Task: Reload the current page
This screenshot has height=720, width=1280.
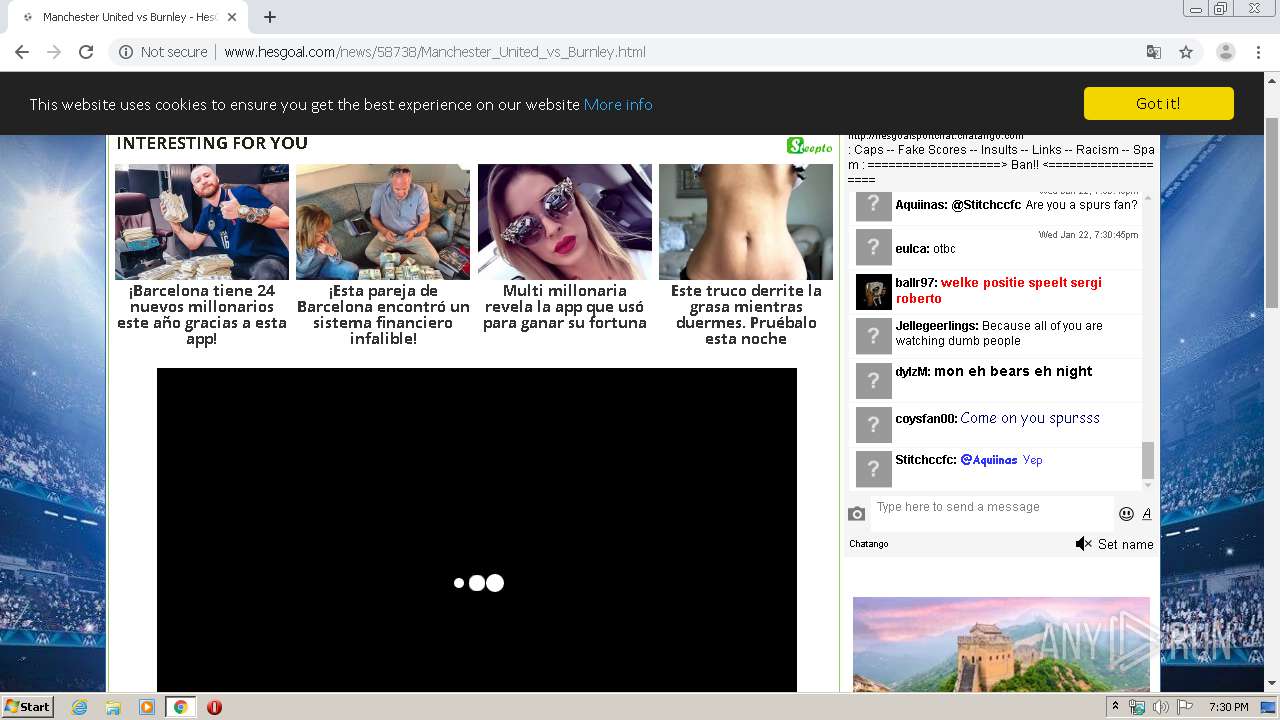Action: [86, 52]
